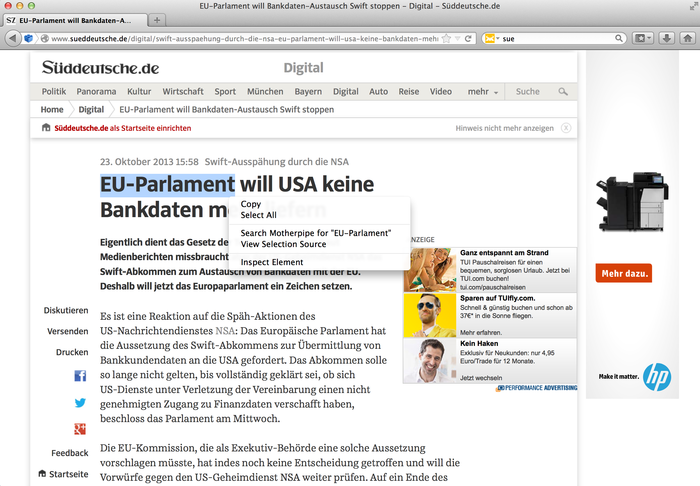Click the date text "23. Oktober 2013 15:58"
700x486 pixels.
[149, 162]
